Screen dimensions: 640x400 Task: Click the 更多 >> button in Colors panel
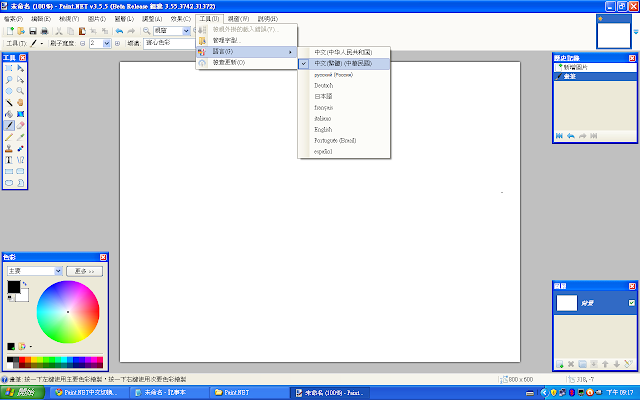point(84,271)
